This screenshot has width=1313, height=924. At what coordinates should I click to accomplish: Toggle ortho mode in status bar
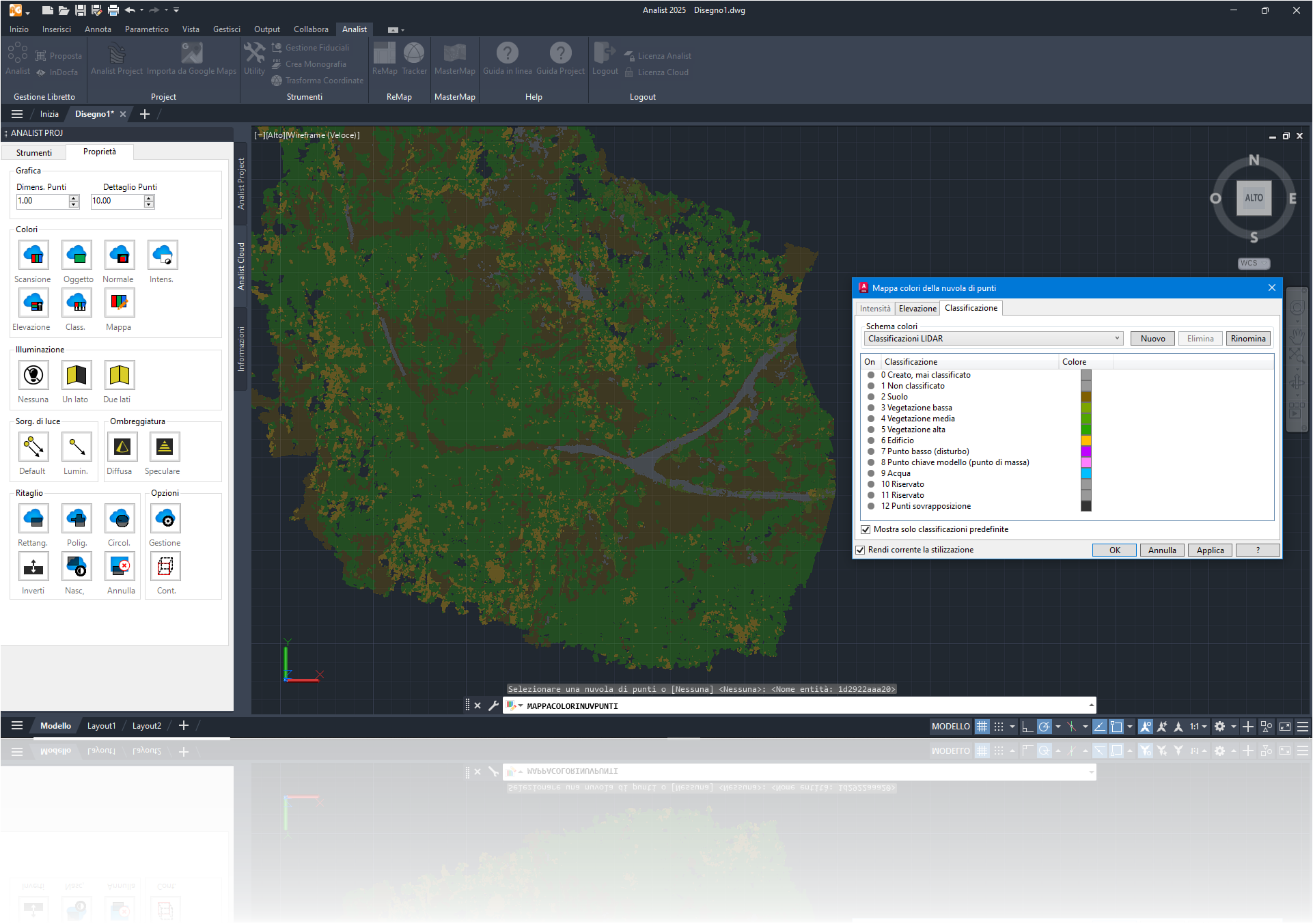[1027, 727]
